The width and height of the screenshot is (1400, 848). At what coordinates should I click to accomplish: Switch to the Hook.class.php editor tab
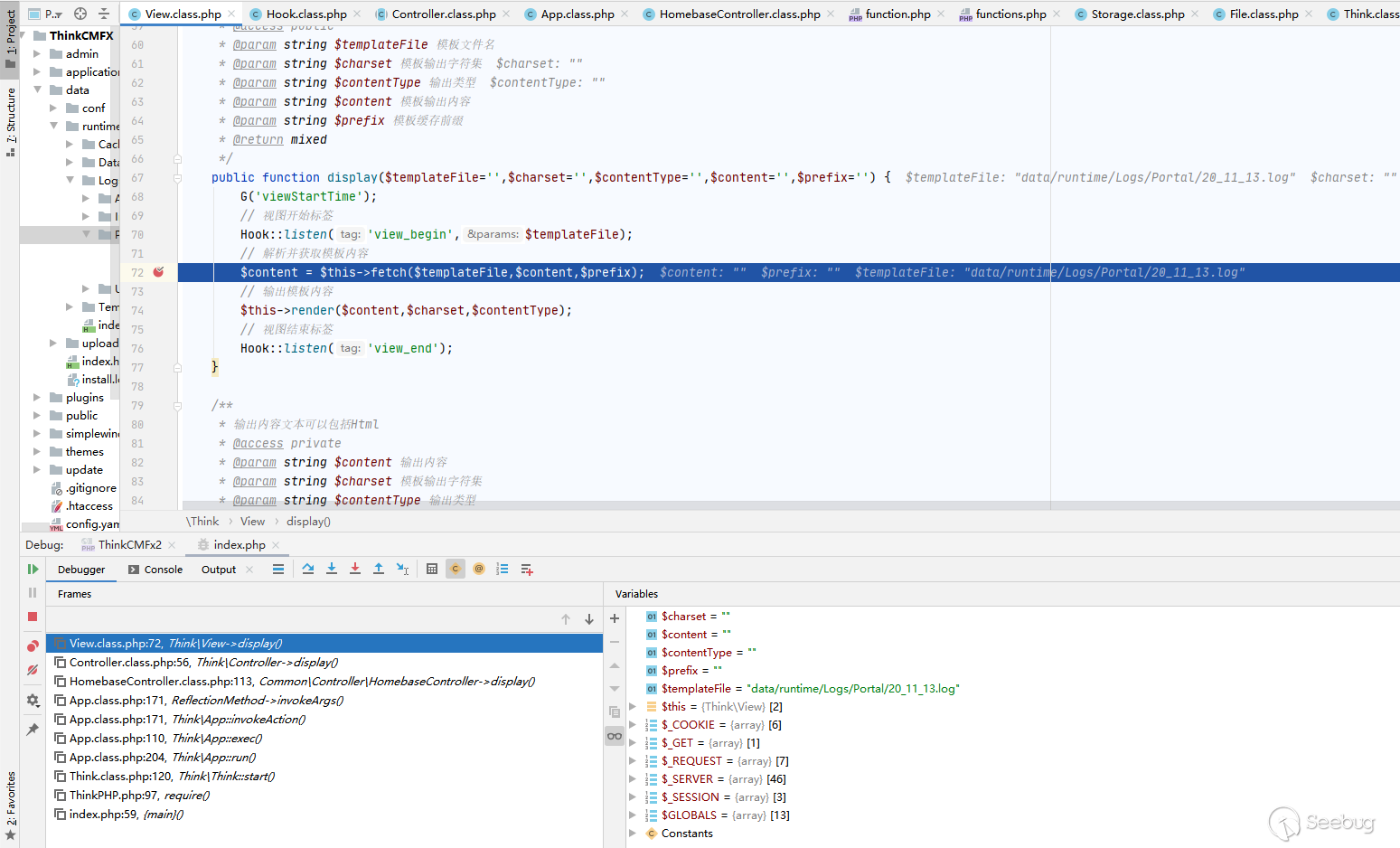click(x=305, y=14)
